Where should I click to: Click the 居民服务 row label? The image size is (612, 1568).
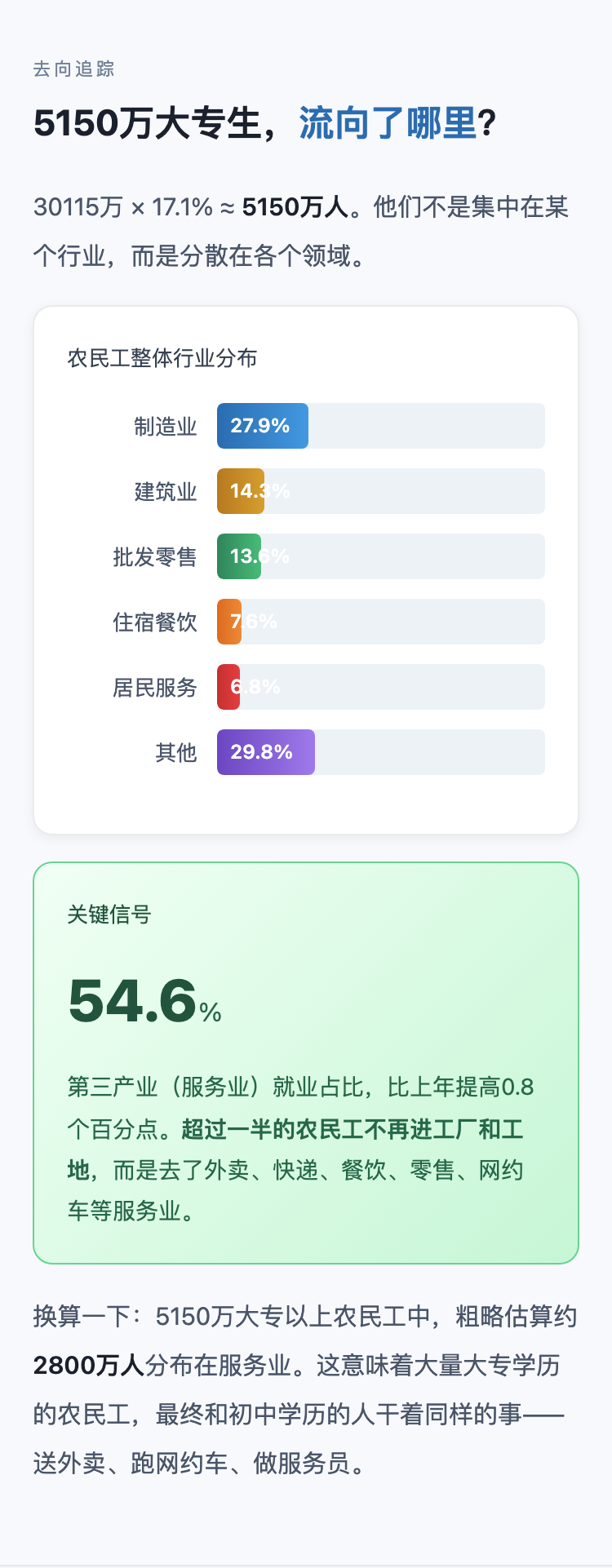pos(155,688)
